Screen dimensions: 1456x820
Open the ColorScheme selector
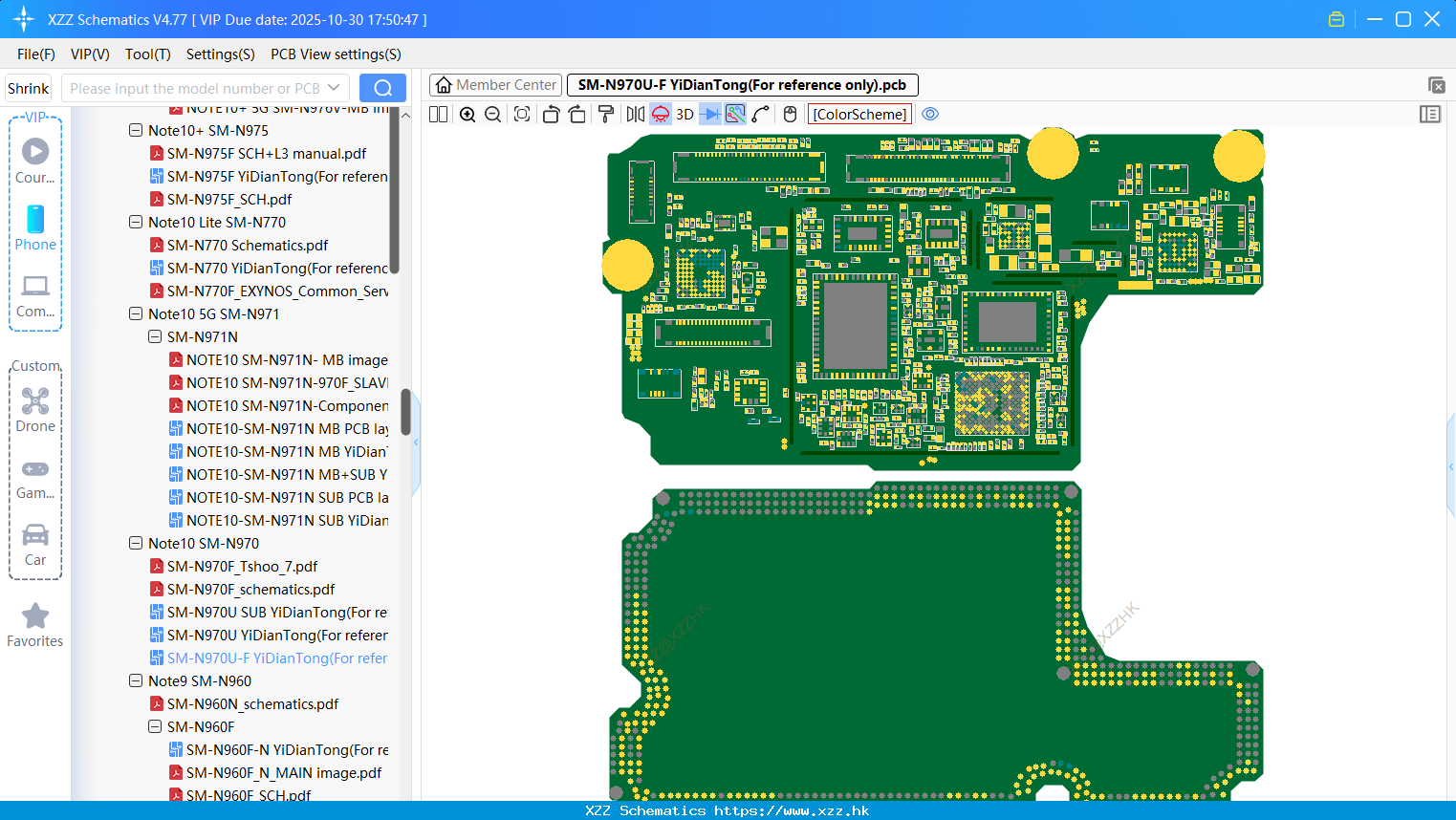(859, 115)
